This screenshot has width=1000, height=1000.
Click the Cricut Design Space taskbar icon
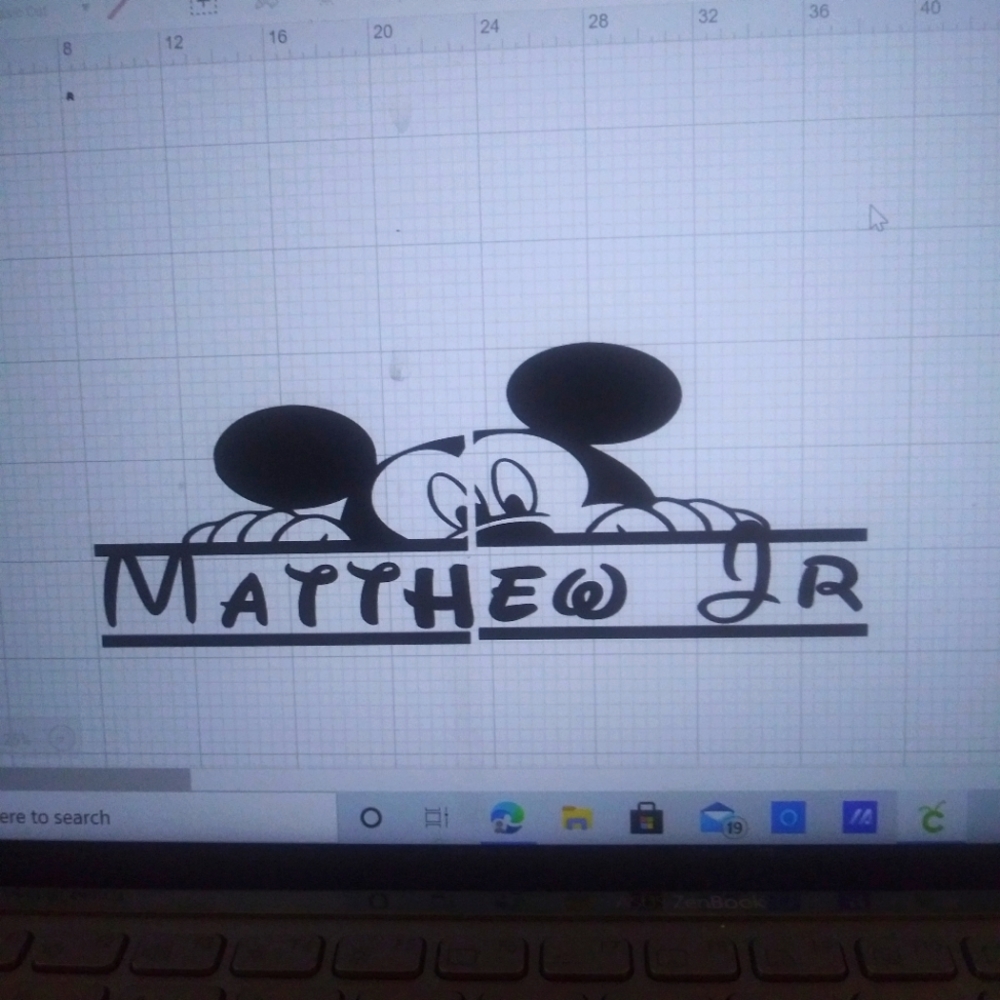pos(932,818)
